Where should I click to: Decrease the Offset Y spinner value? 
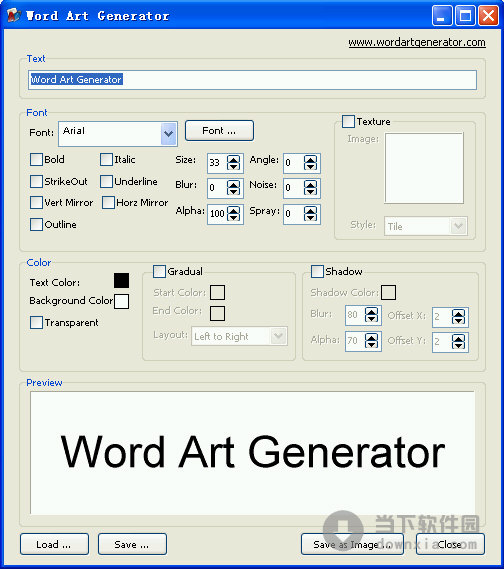tap(458, 345)
